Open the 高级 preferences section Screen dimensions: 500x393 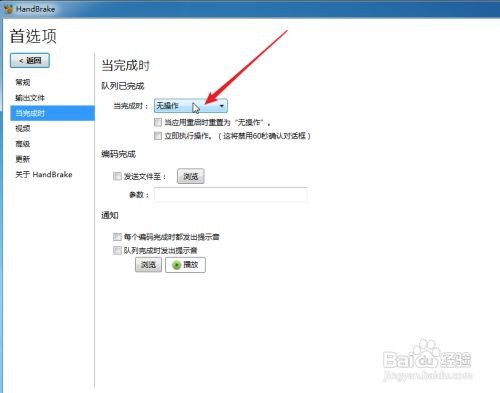[23, 144]
